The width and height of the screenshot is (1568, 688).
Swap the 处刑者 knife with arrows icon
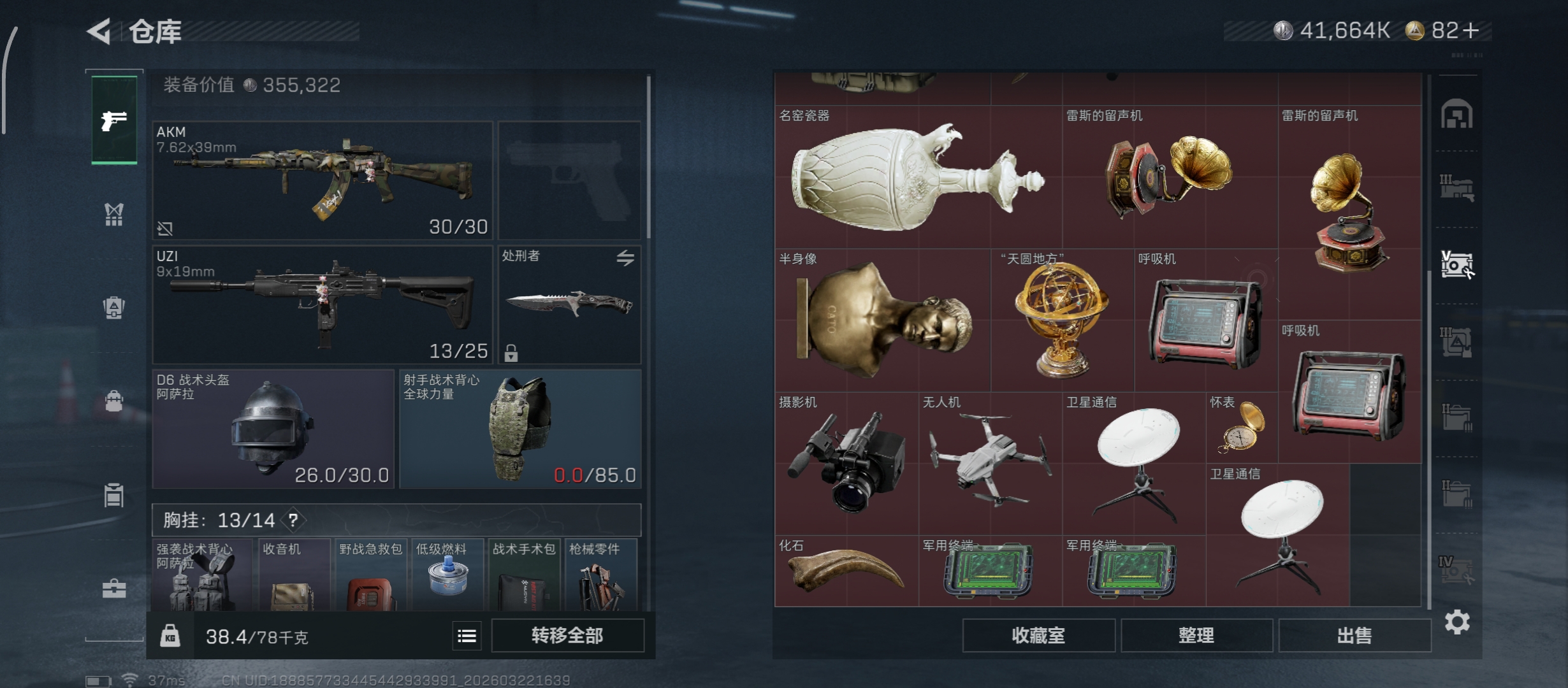pyautogui.click(x=625, y=257)
